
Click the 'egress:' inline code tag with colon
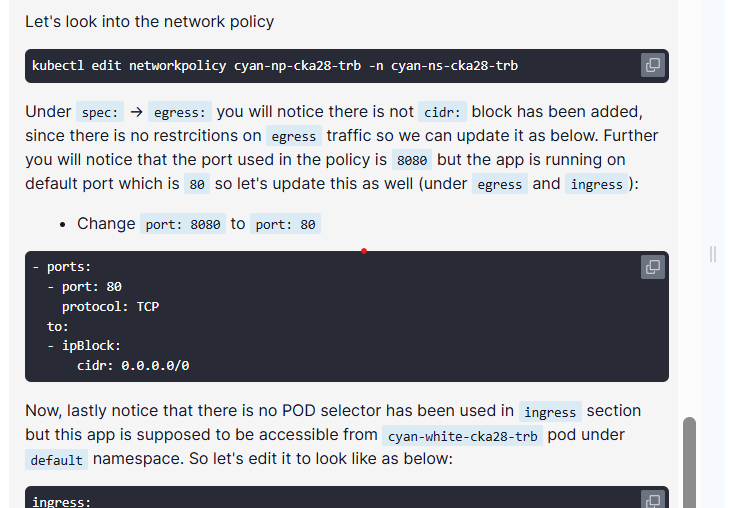[180, 112]
